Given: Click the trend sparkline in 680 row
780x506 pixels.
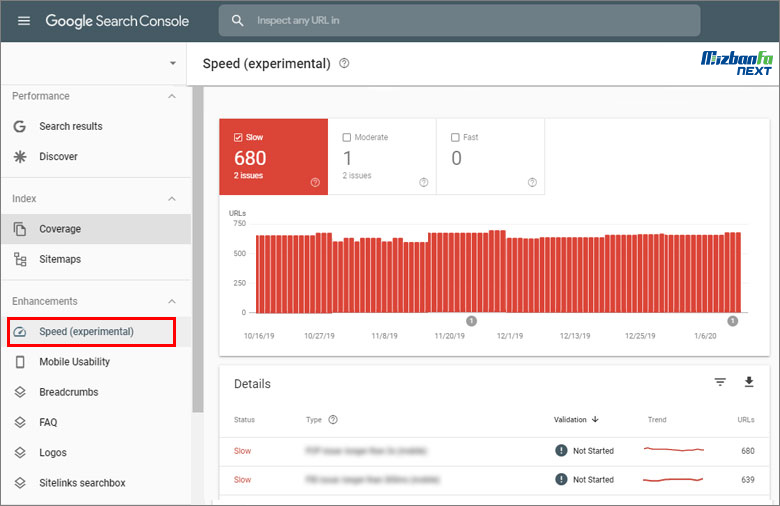Looking at the screenshot, I should pyautogui.click(x=674, y=449).
